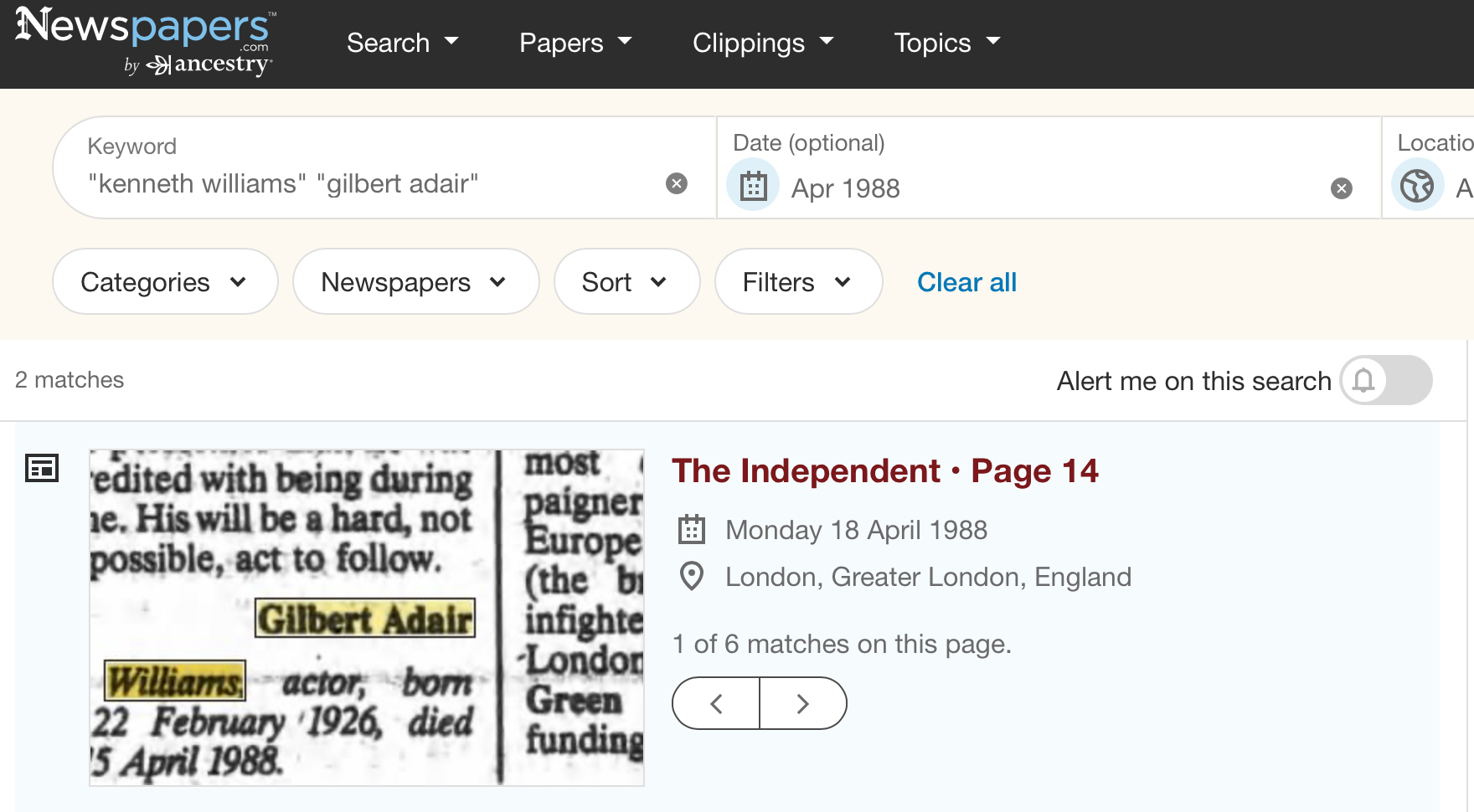Go to the next match on page
This screenshot has width=1474, height=812.
point(803,703)
